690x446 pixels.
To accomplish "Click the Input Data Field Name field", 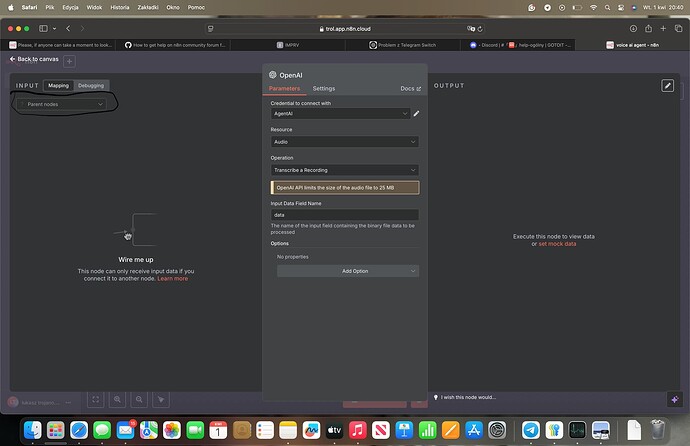I will (x=345, y=215).
